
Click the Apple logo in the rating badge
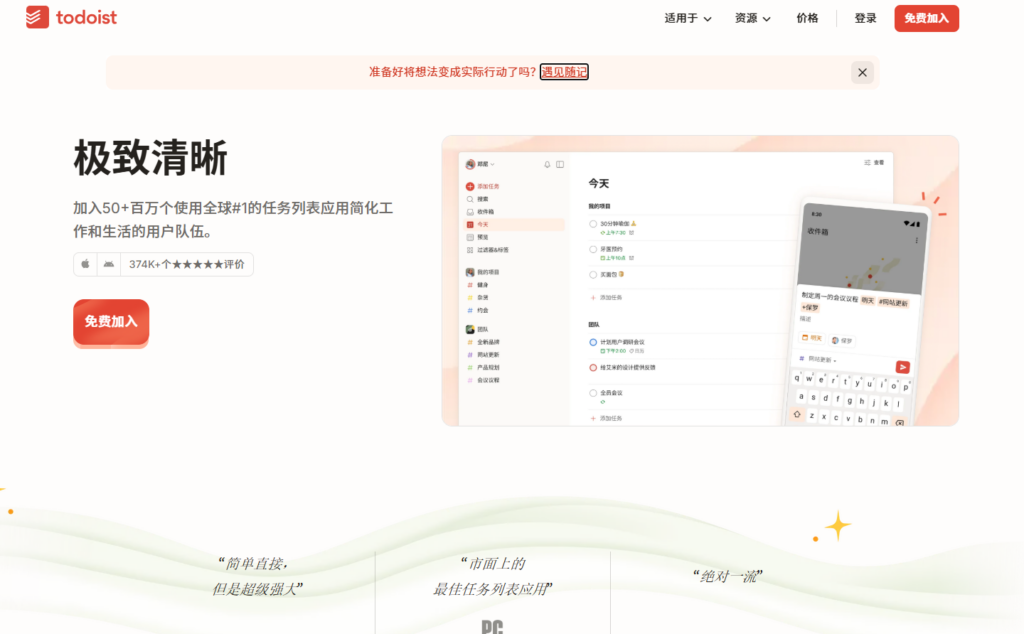tap(84, 263)
